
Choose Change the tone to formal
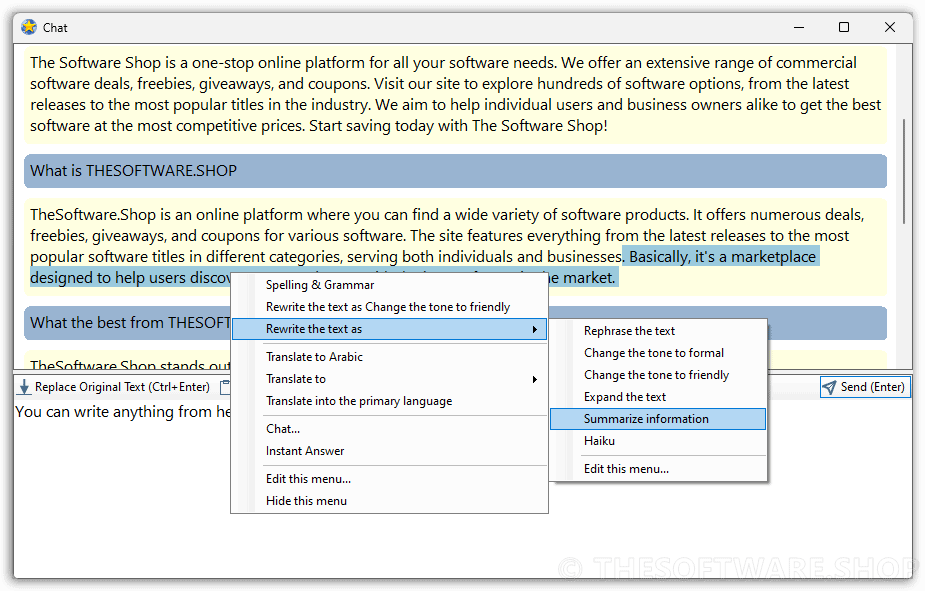click(x=658, y=353)
